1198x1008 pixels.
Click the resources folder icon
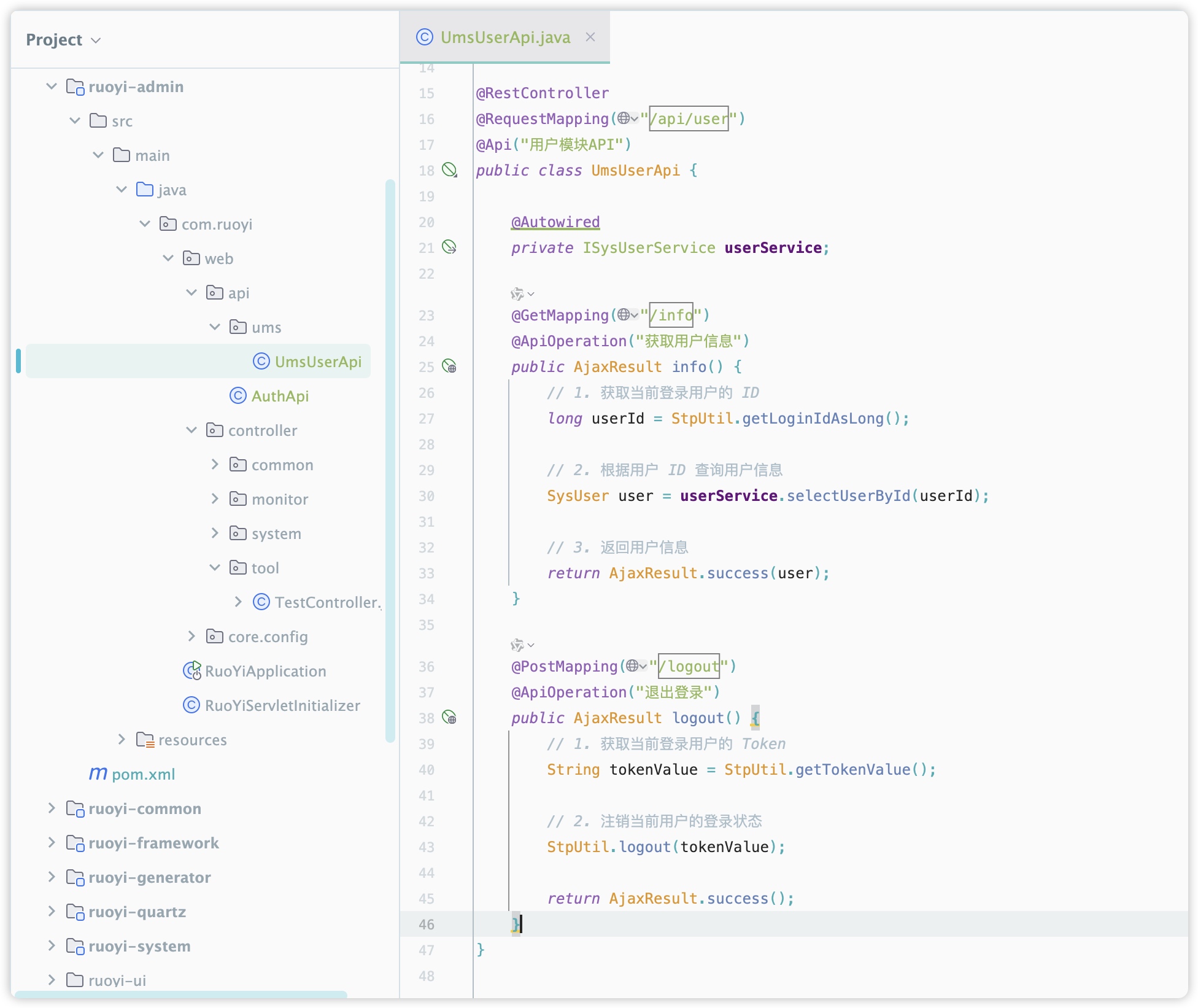[x=145, y=740]
